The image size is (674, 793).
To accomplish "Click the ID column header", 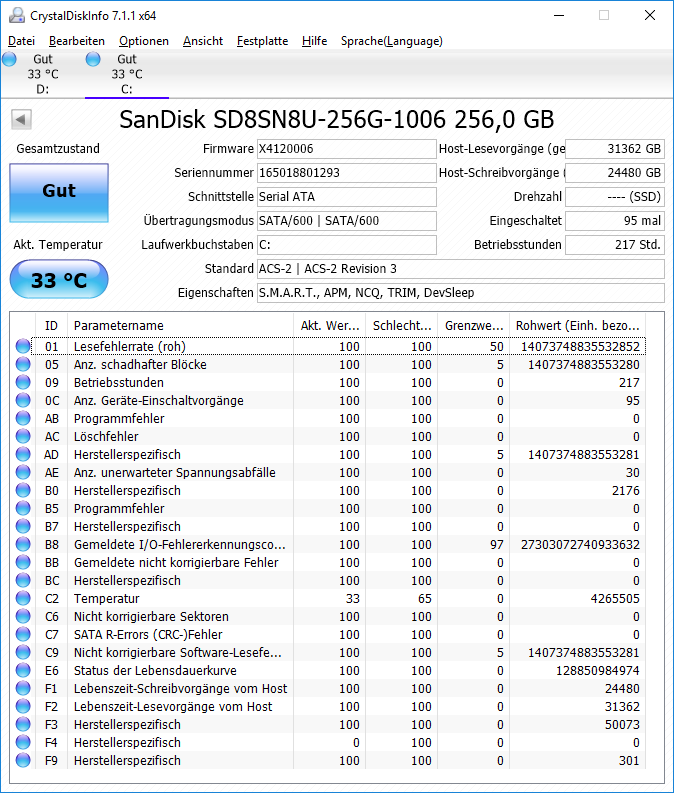I will click(x=52, y=326).
